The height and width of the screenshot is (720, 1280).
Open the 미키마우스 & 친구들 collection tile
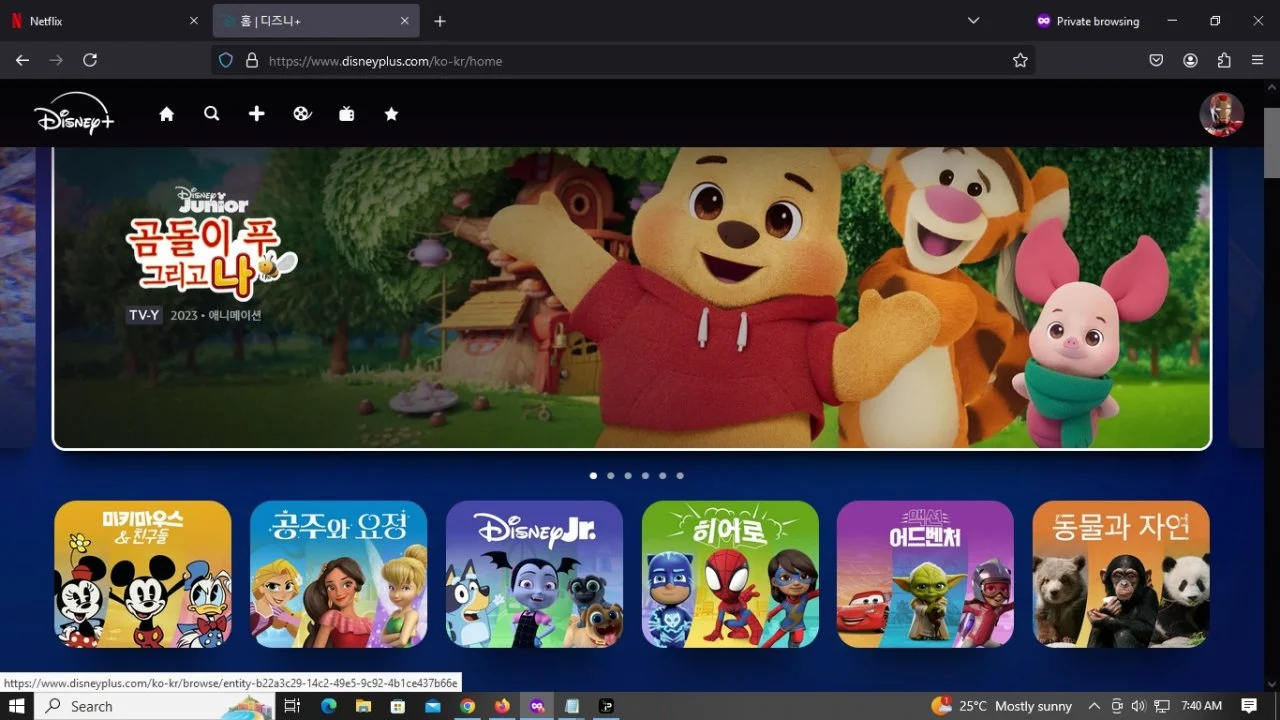143,574
